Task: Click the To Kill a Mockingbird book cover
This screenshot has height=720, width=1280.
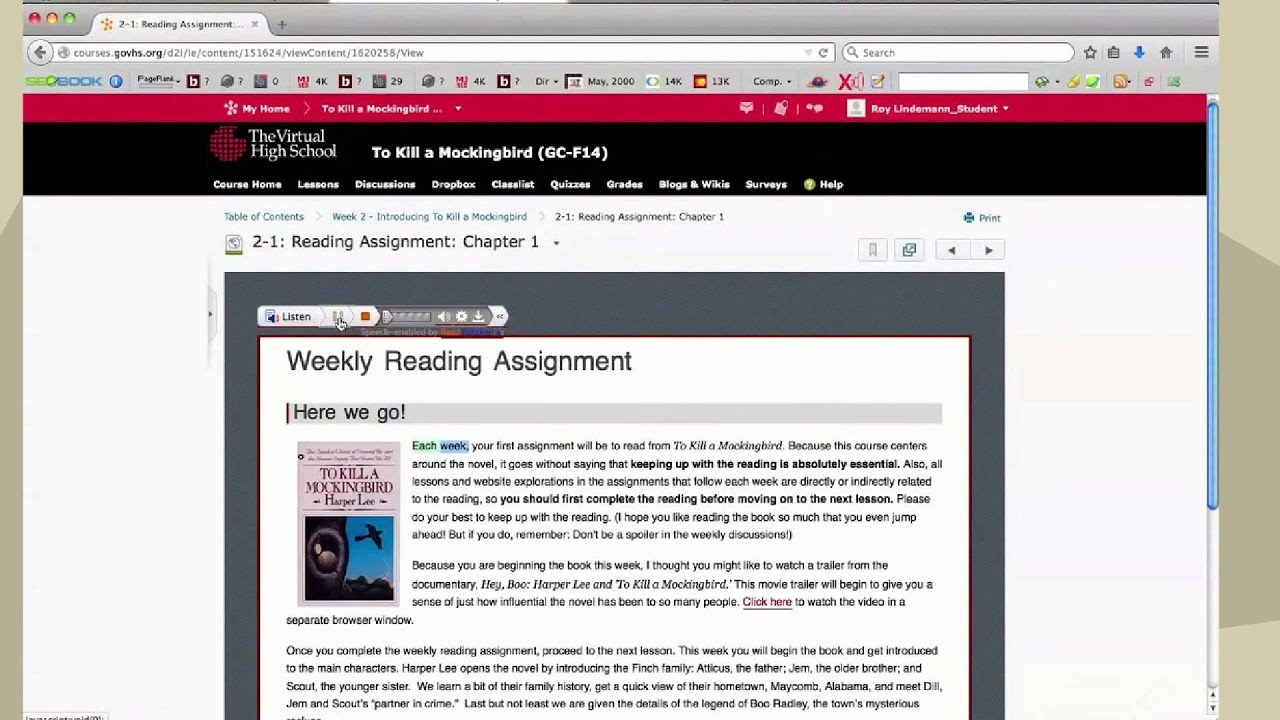Action: point(348,524)
